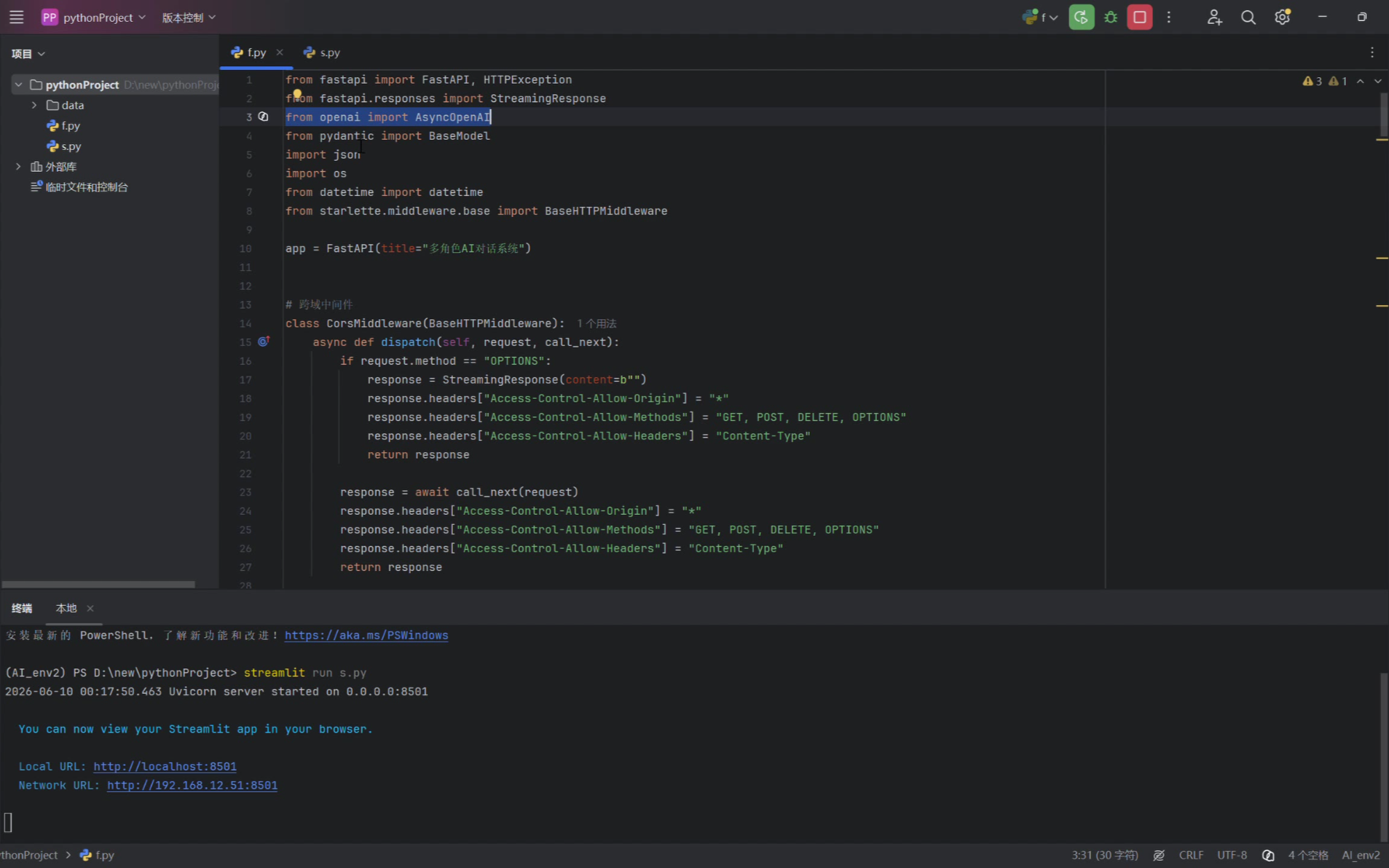The height and width of the screenshot is (868, 1389).
Task: Click the 3:31 caret position indicator
Action: [1104, 855]
